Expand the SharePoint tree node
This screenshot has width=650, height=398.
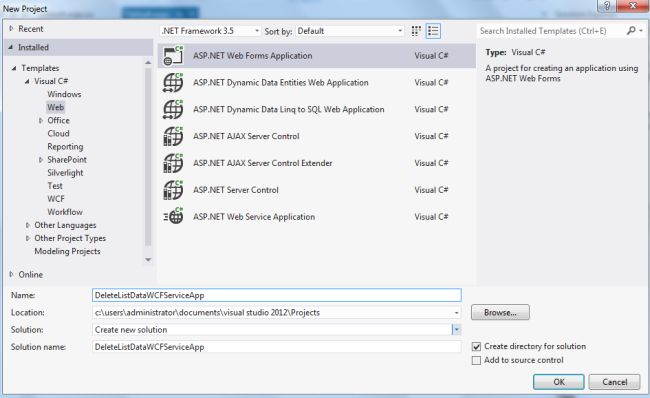41,160
